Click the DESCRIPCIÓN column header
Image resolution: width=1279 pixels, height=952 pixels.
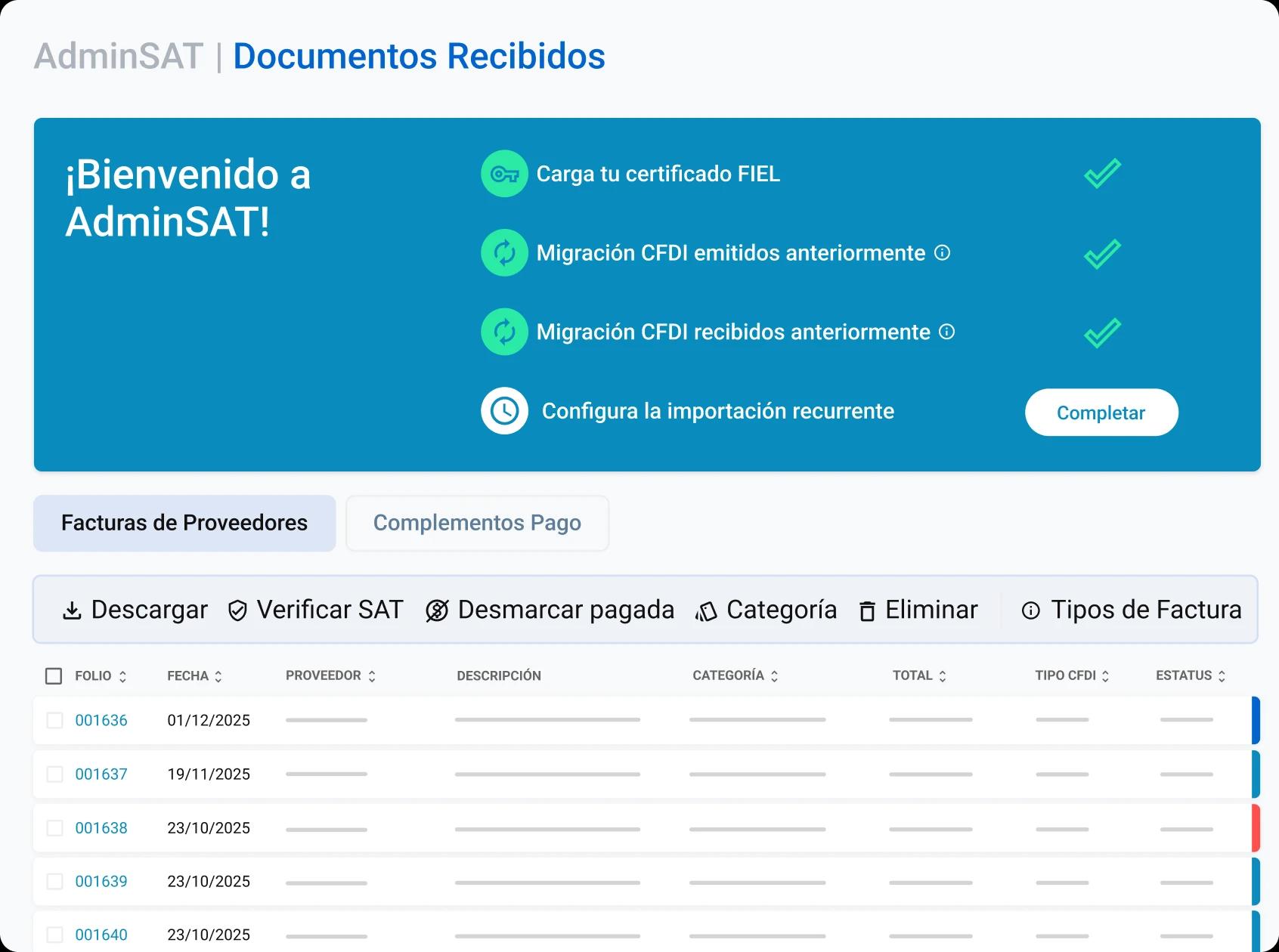point(499,675)
